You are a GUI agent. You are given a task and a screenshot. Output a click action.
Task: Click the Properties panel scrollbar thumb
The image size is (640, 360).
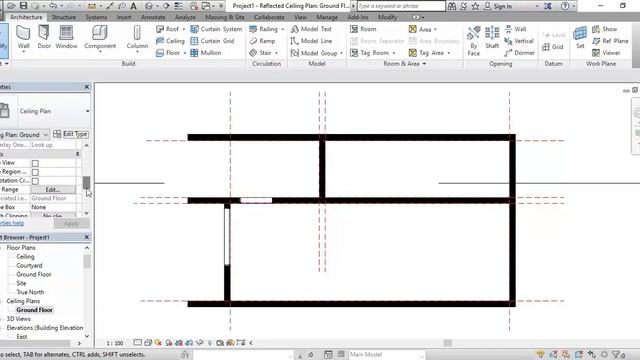click(86, 183)
